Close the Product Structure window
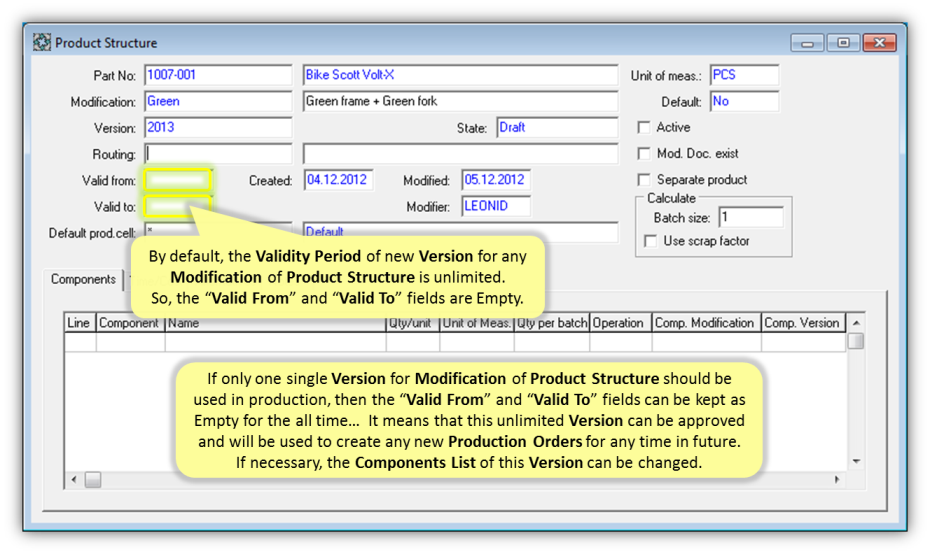Screen dimensions: 930x554 (x=879, y=43)
